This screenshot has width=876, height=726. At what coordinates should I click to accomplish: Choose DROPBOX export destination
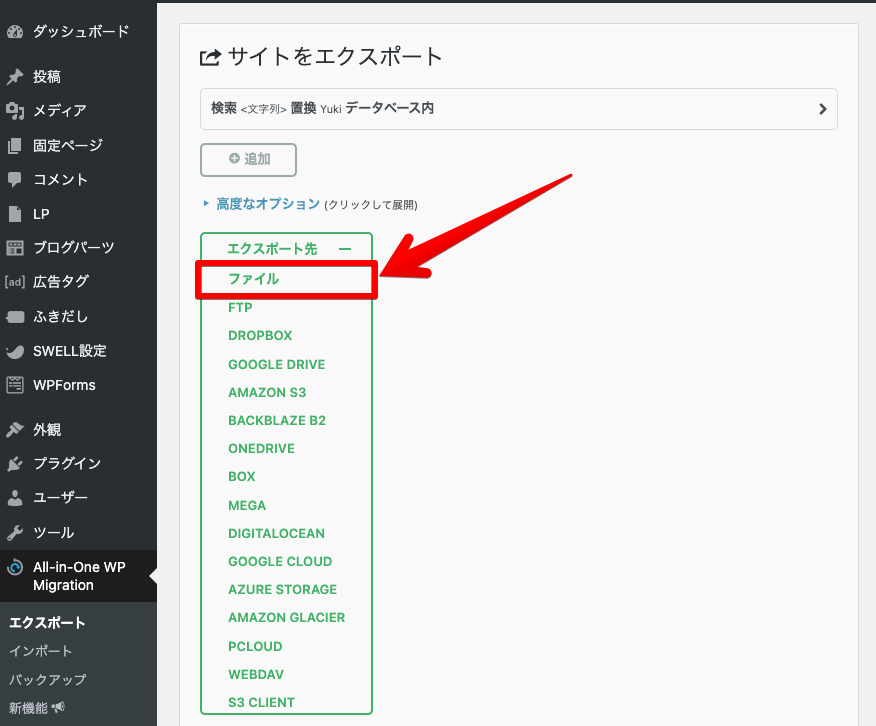coord(260,336)
